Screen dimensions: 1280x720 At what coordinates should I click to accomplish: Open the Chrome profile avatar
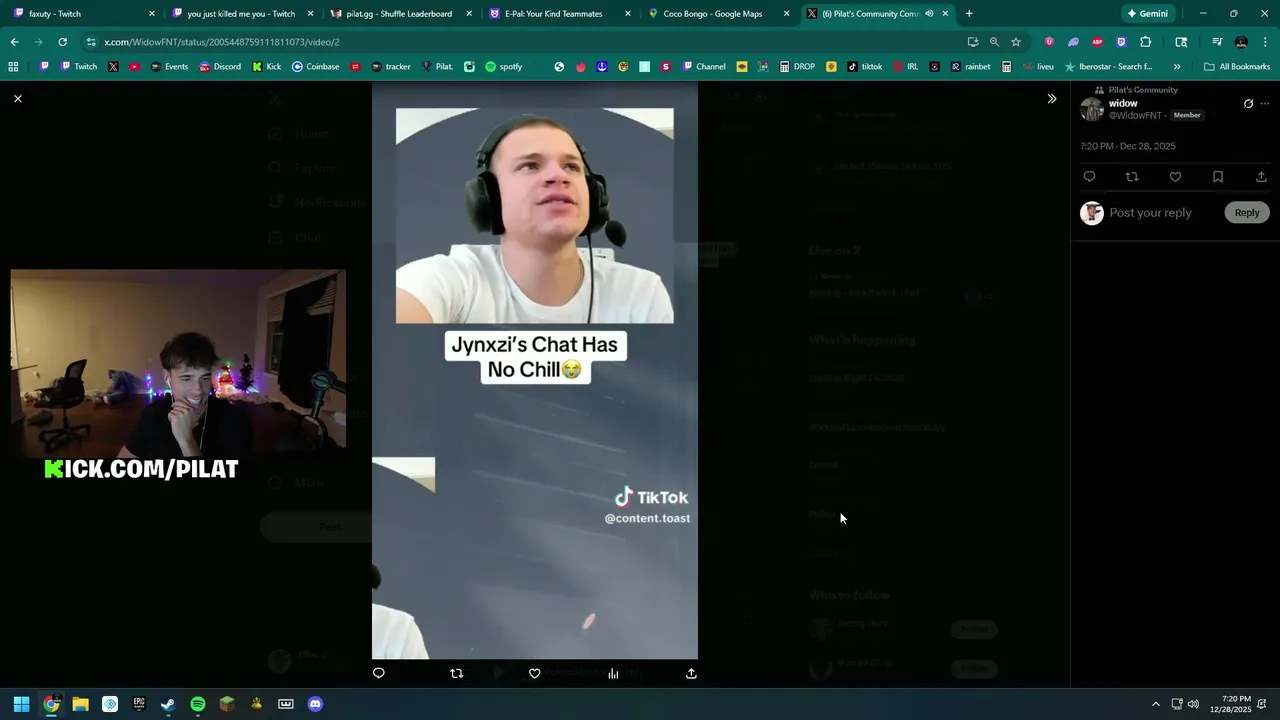coord(1241,42)
